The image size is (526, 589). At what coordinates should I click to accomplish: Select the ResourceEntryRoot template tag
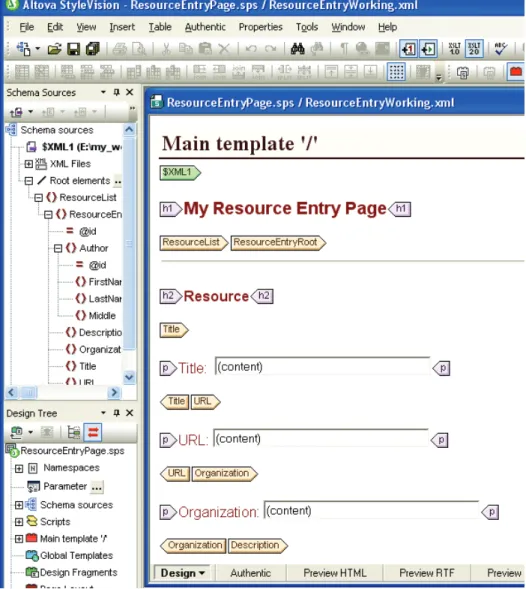[x=278, y=243]
